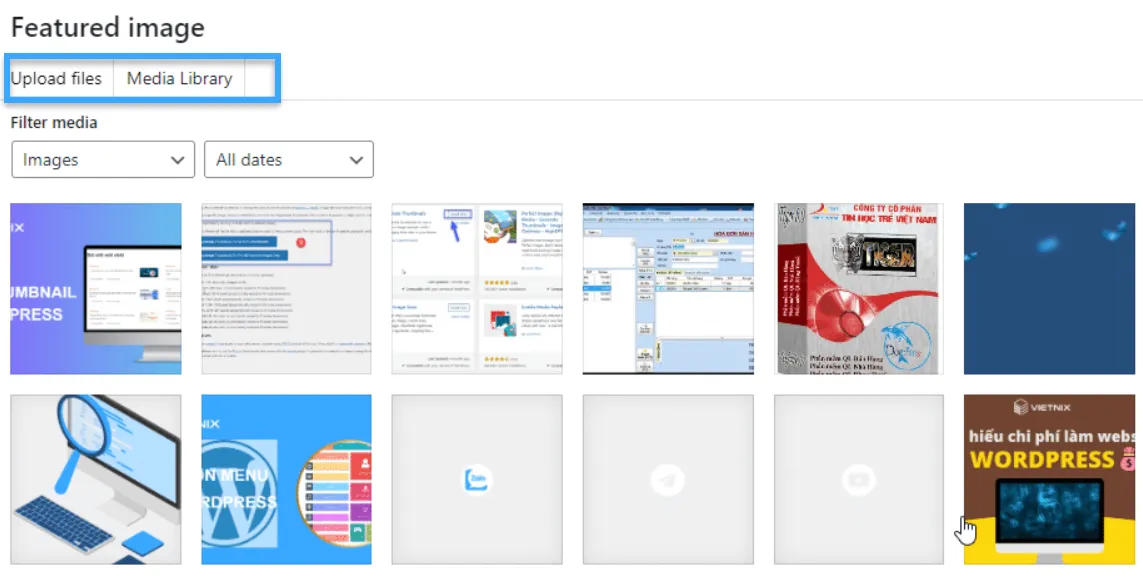The height and width of the screenshot is (579, 1143).
Task: Pick the plugin cards thumbnail with blue arrow
Action: [477, 289]
